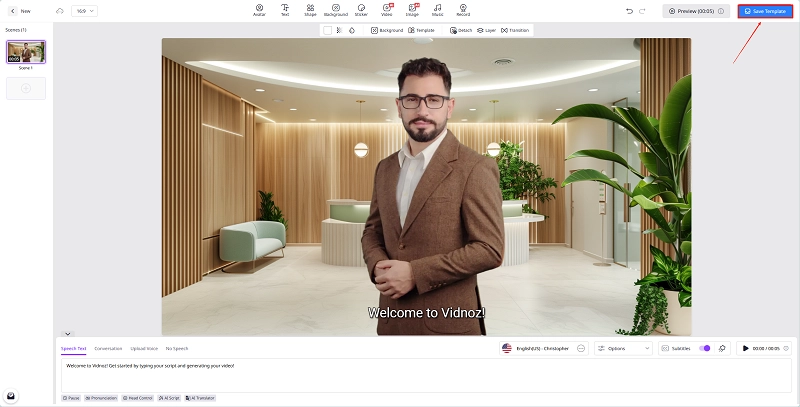Play the speech audio preview
Viewport: 800px width, 407px height.
(745, 348)
